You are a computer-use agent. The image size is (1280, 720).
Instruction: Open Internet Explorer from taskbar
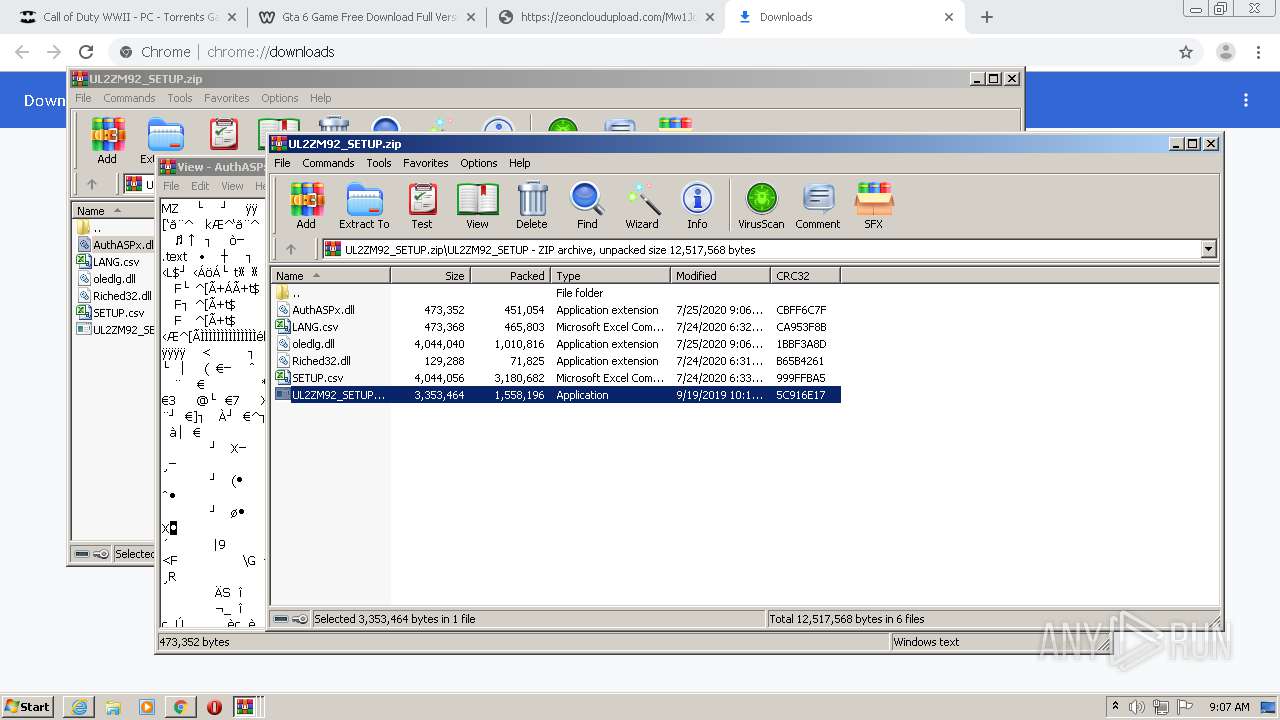[80, 706]
